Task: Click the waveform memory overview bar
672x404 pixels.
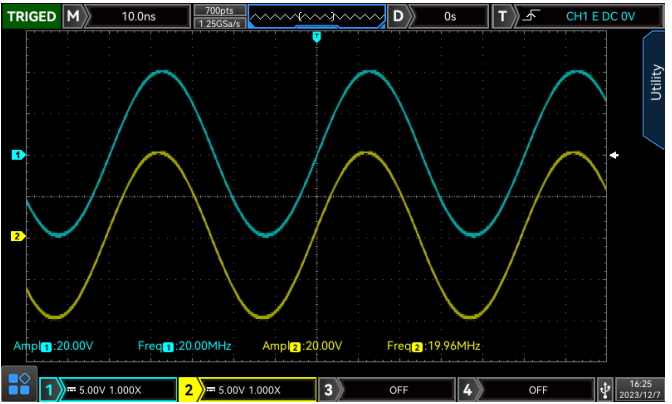Action: [x=315, y=16]
